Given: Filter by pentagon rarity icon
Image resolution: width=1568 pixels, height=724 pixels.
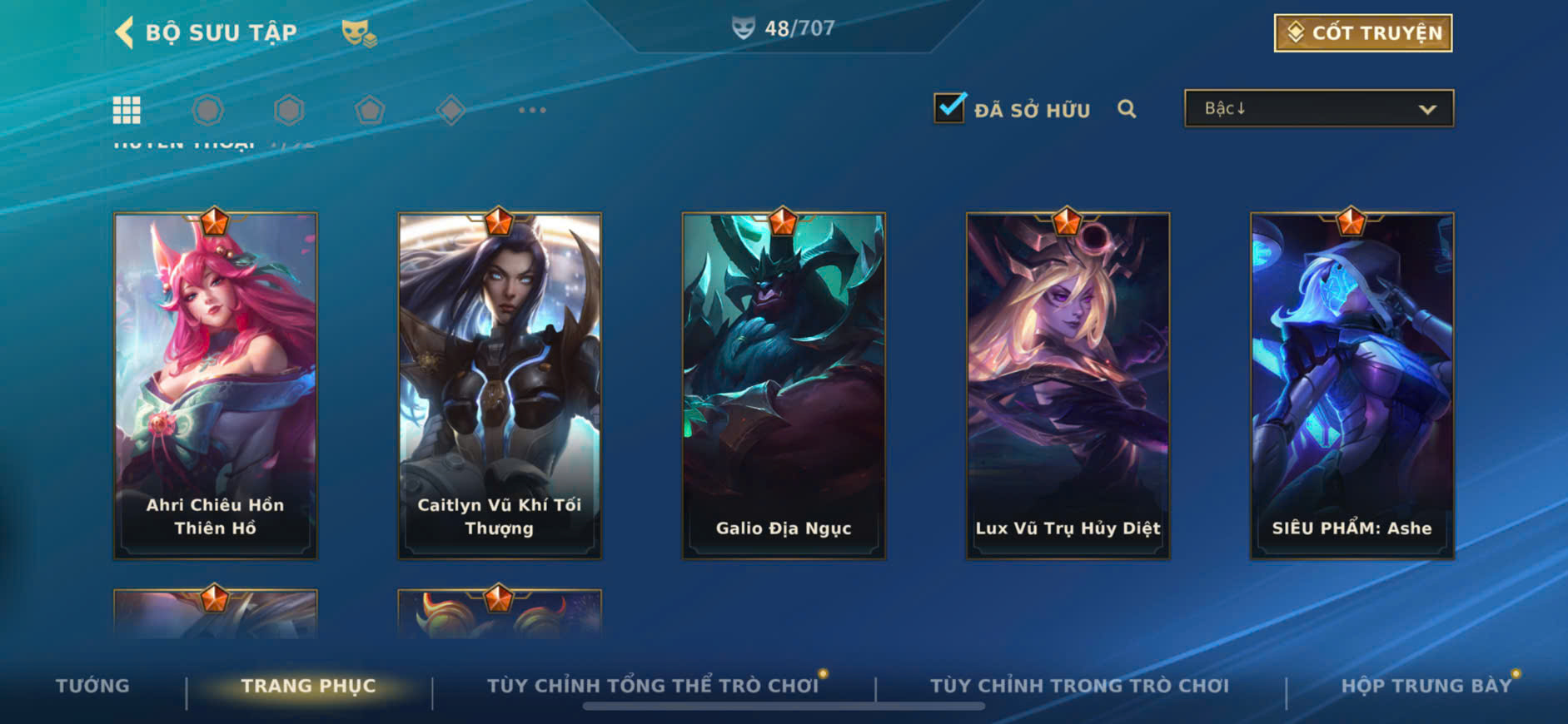Looking at the screenshot, I should pyautogui.click(x=370, y=110).
